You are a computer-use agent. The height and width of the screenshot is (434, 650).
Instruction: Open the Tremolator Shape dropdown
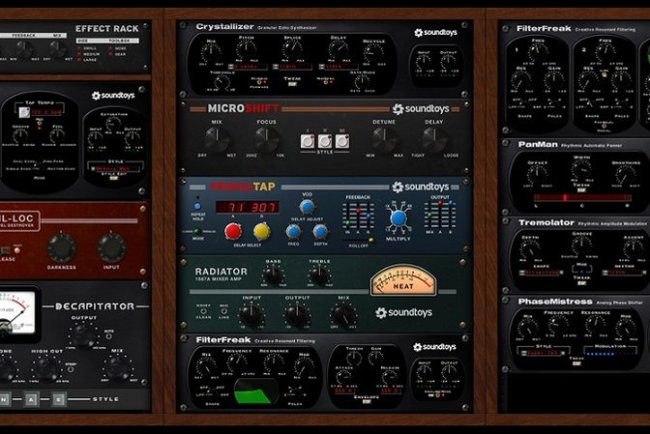click(x=541, y=273)
